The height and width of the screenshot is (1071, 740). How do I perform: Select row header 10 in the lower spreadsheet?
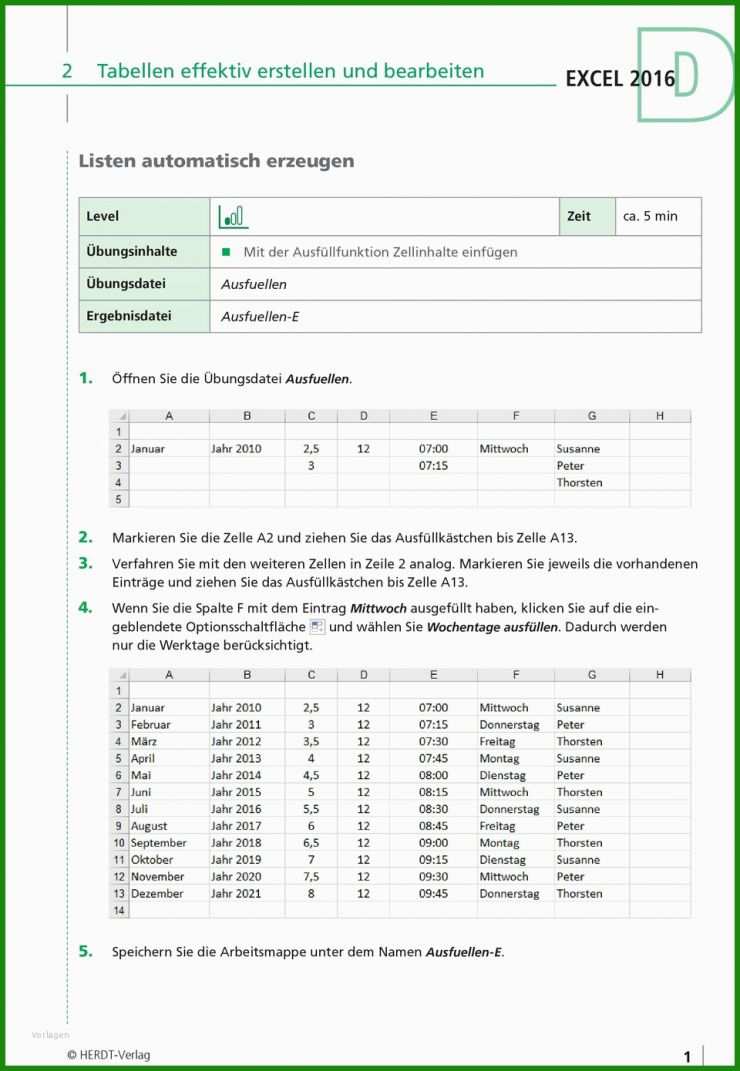pyautogui.click(x=119, y=843)
